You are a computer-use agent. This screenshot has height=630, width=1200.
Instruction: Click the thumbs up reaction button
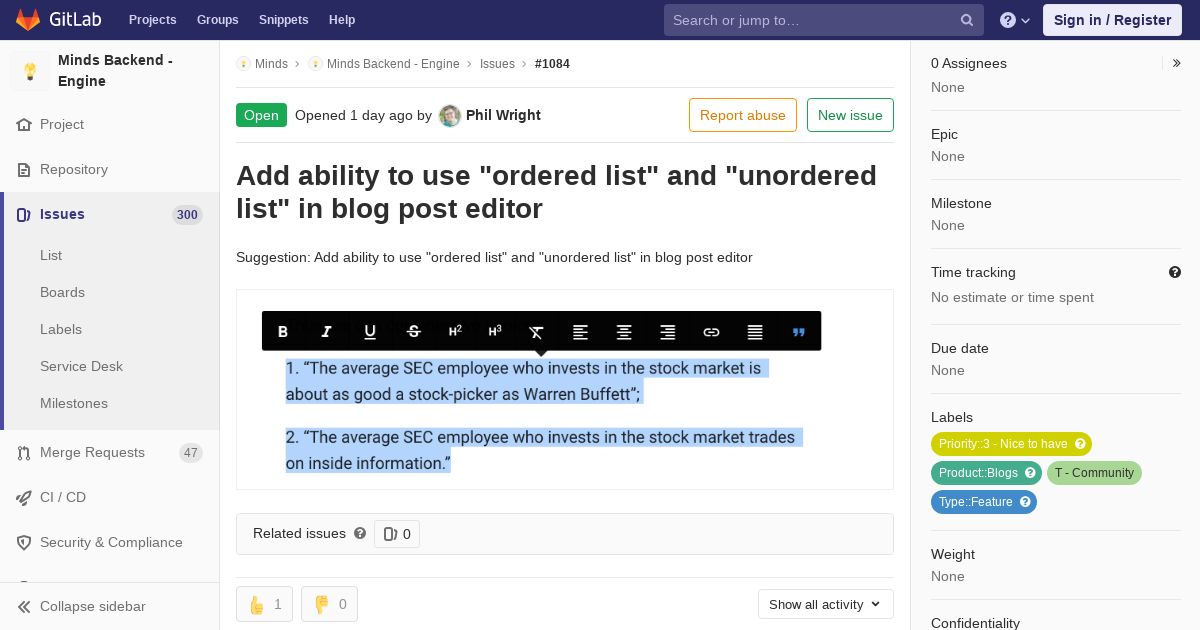[264, 604]
